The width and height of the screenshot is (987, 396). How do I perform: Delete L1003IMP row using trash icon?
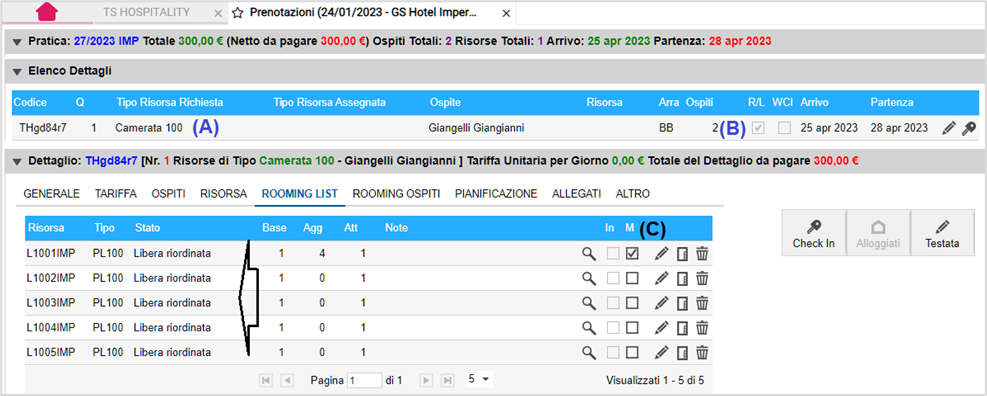[x=702, y=303]
